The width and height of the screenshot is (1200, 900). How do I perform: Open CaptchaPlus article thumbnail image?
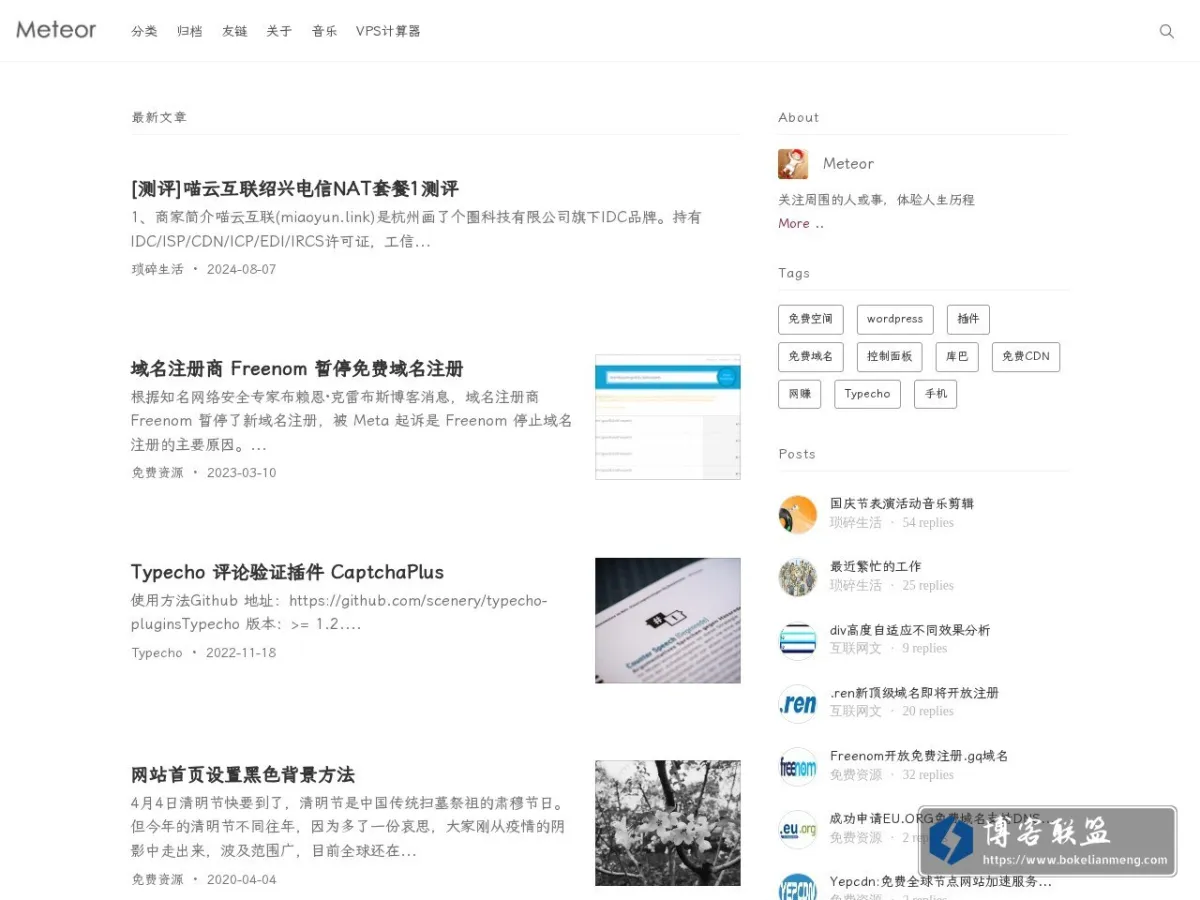point(668,621)
